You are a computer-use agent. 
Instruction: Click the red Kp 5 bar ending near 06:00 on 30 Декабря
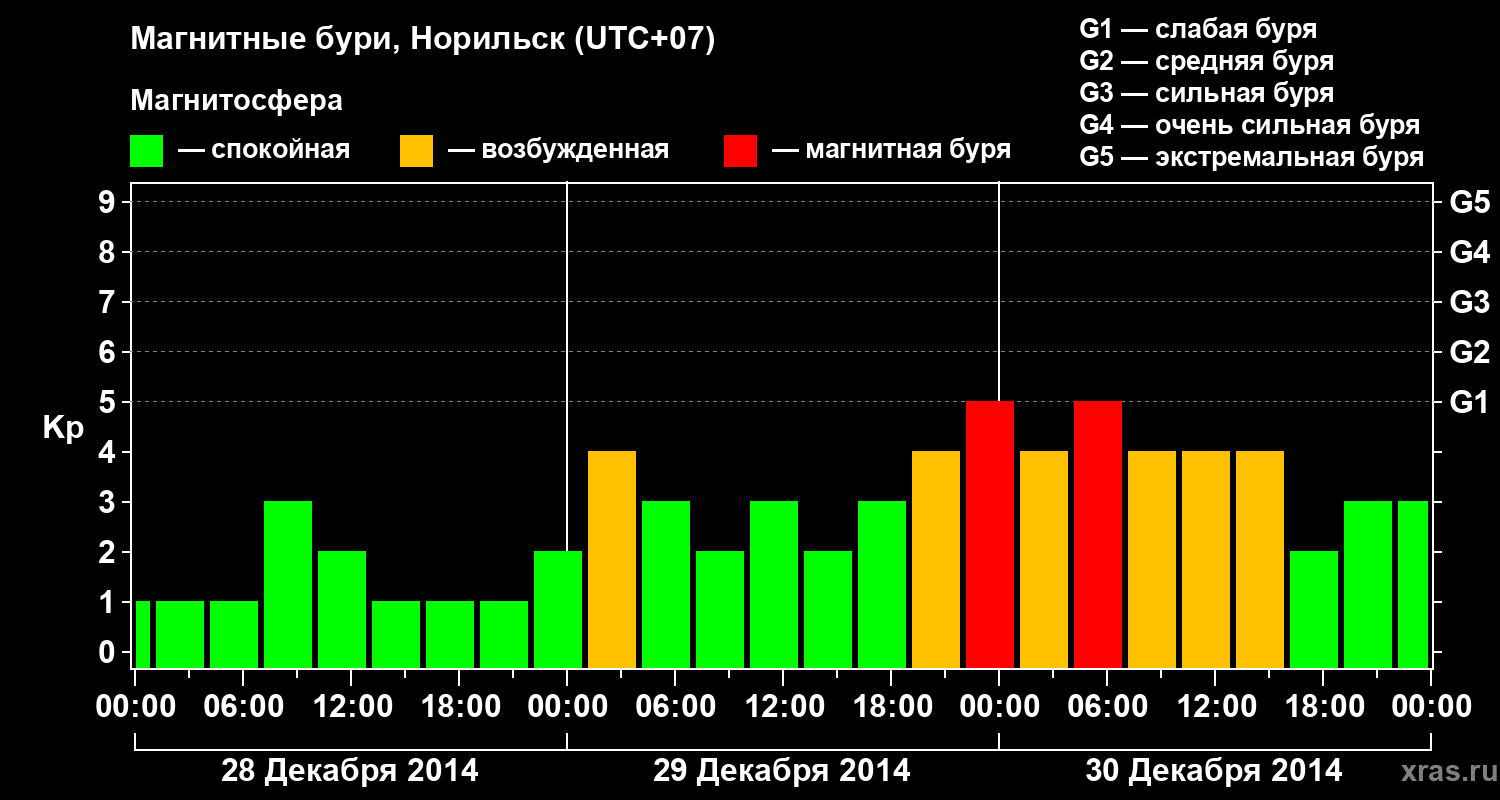(x=1098, y=534)
